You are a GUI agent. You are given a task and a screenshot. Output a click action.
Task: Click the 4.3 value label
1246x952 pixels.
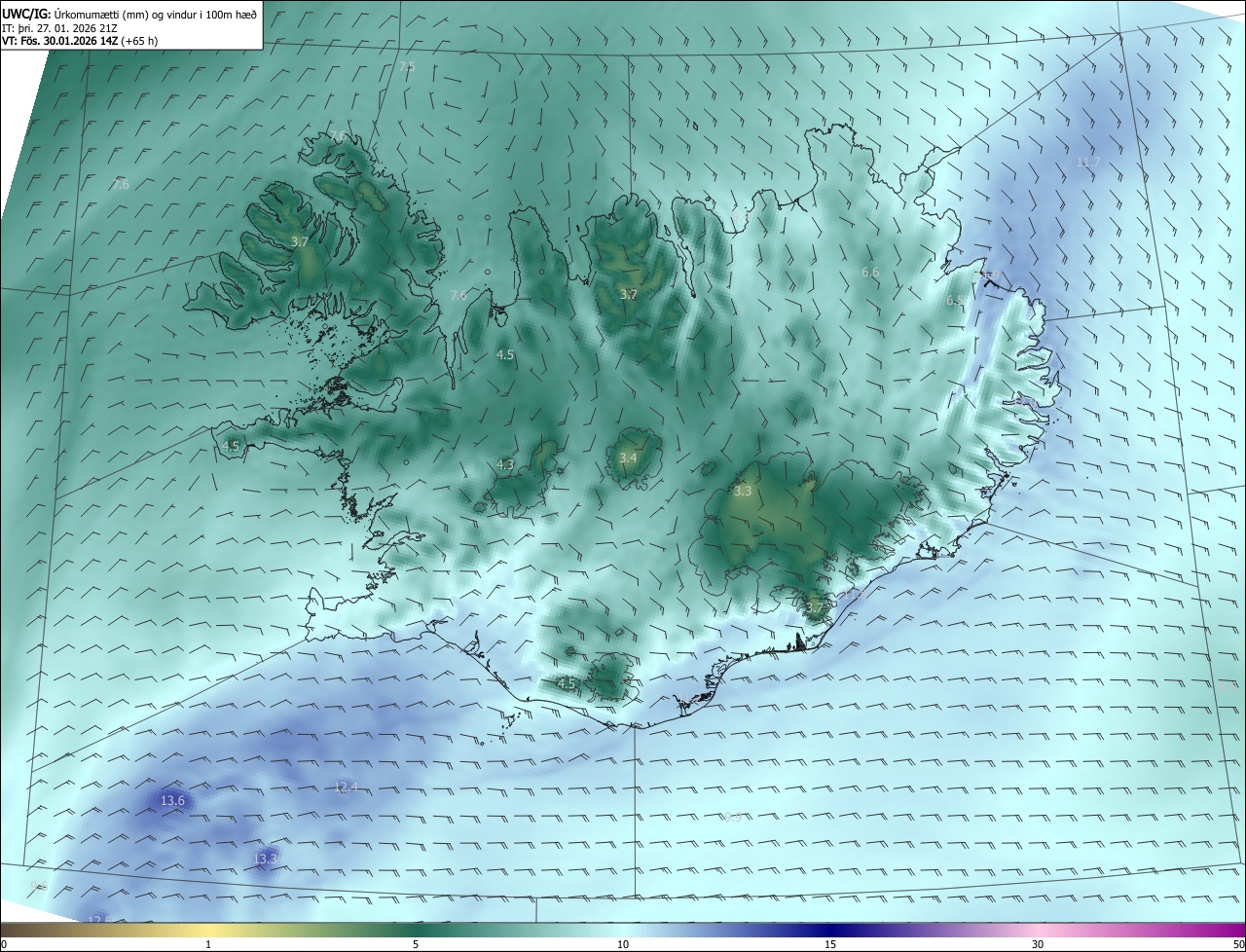click(x=505, y=465)
